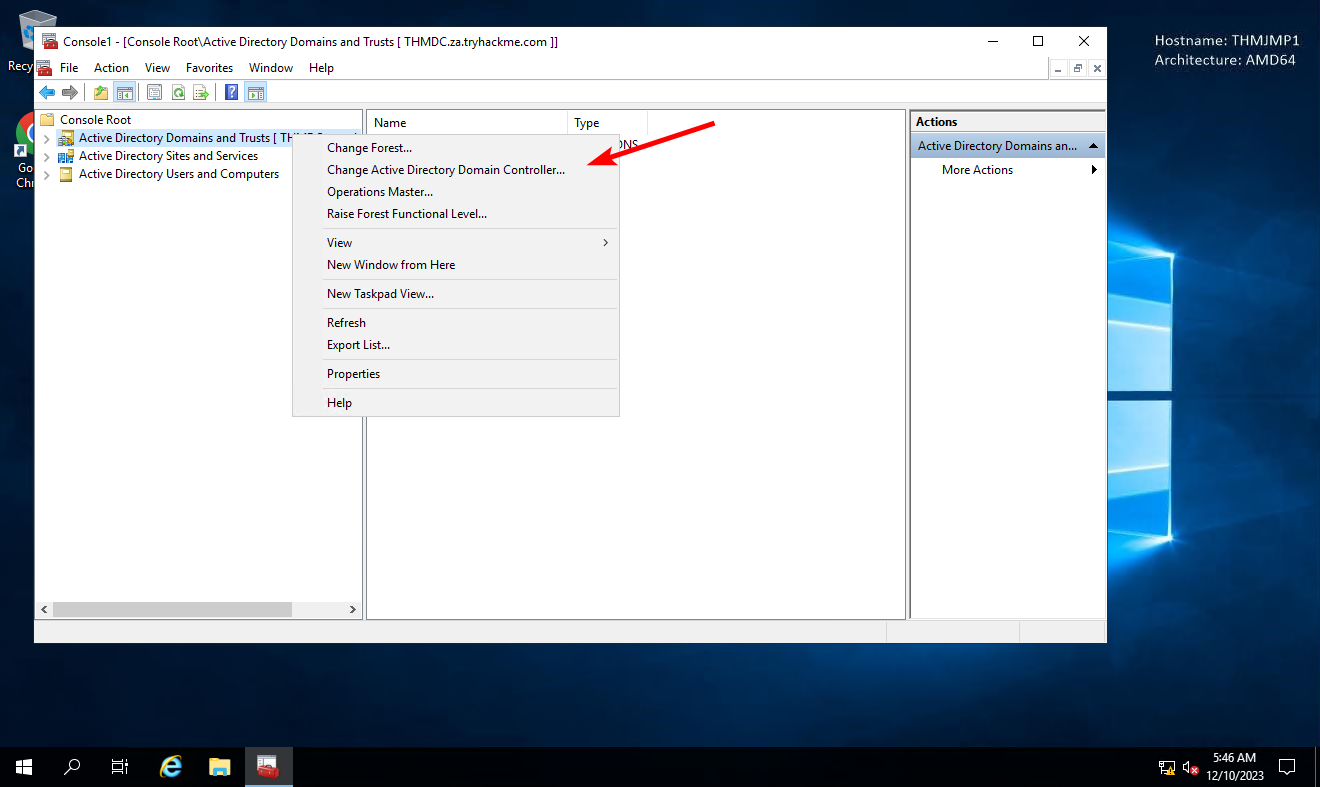The width and height of the screenshot is (1320, 787).
Task: Toggle the Show/Hide Action Pane toolbar icon
Action: [x=256, y=93]
